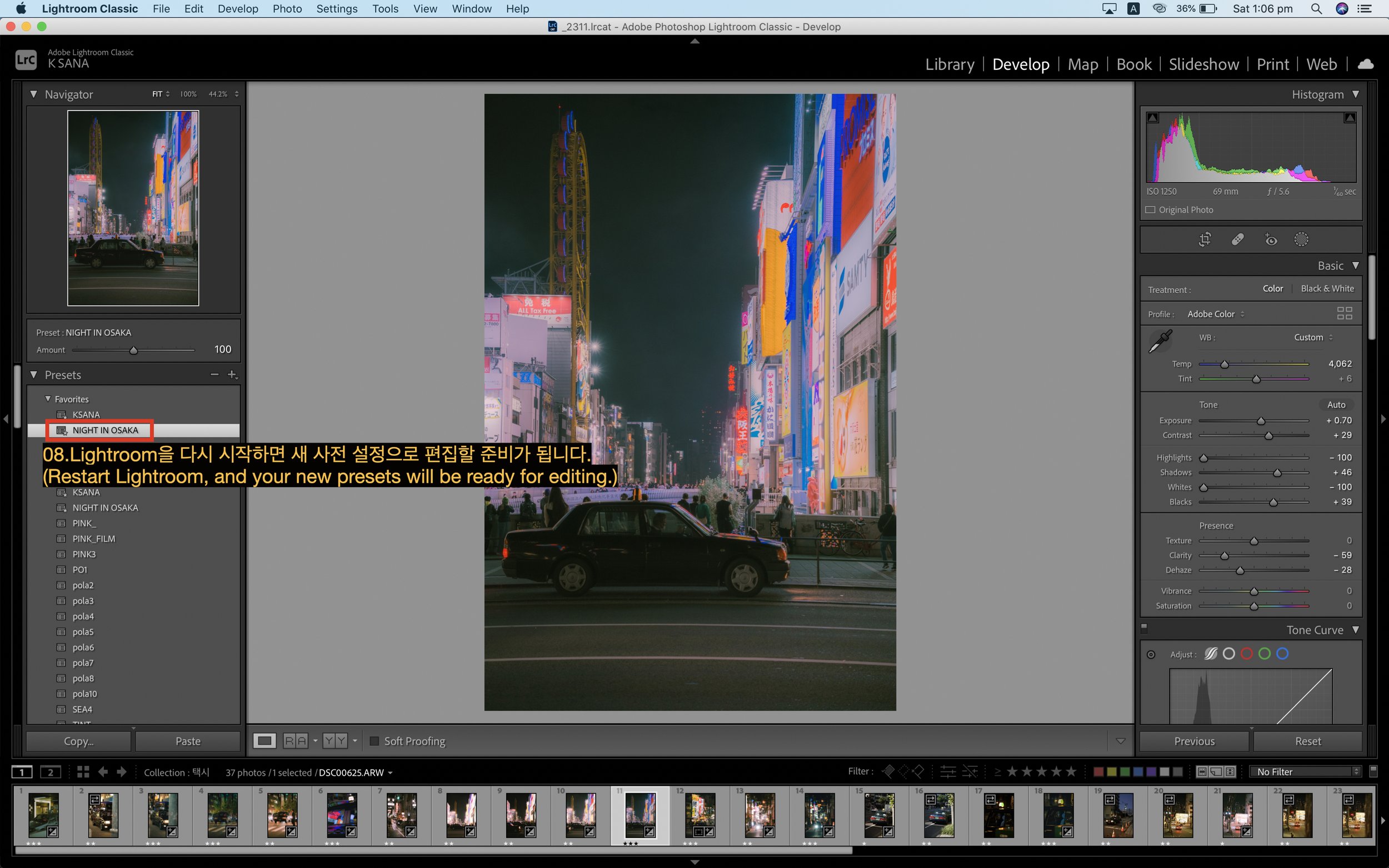This screenshot has height=868, width=1389.
Task: Select the Spot Removal healing tool
Action: (1237, 239)
